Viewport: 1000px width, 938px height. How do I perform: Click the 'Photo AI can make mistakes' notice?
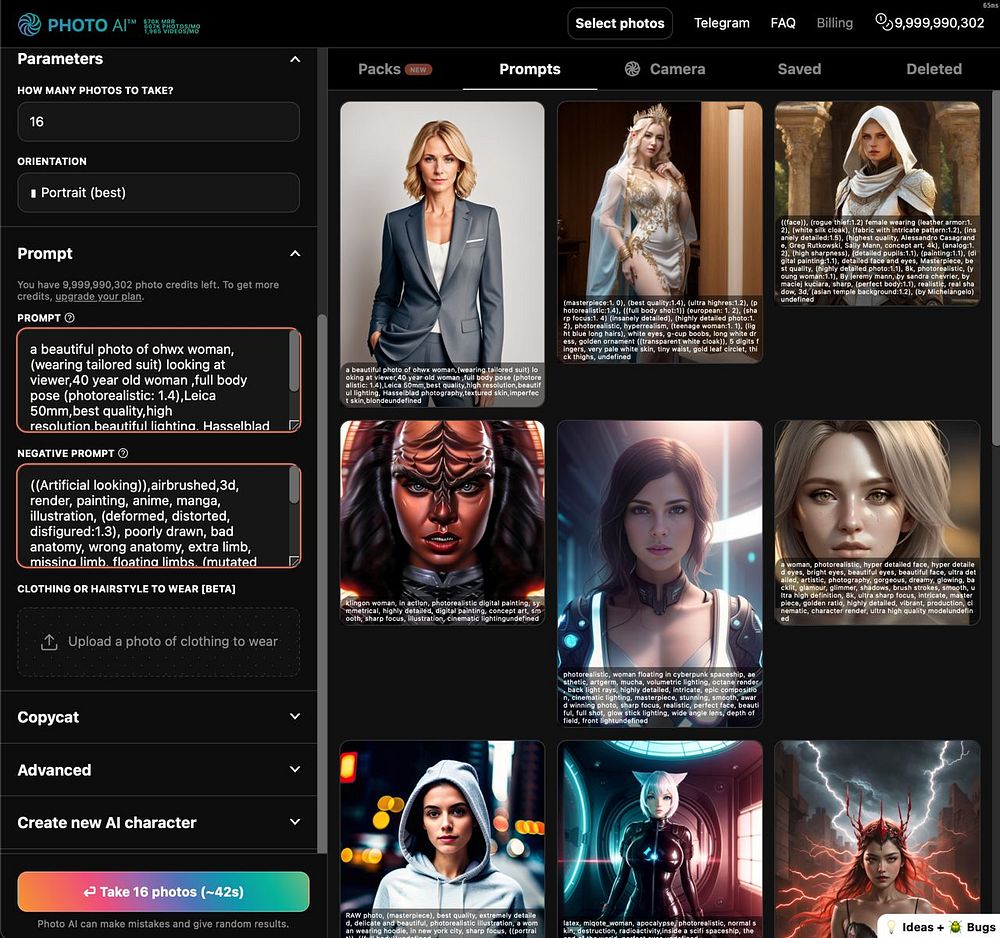click(x=163, y=923)
